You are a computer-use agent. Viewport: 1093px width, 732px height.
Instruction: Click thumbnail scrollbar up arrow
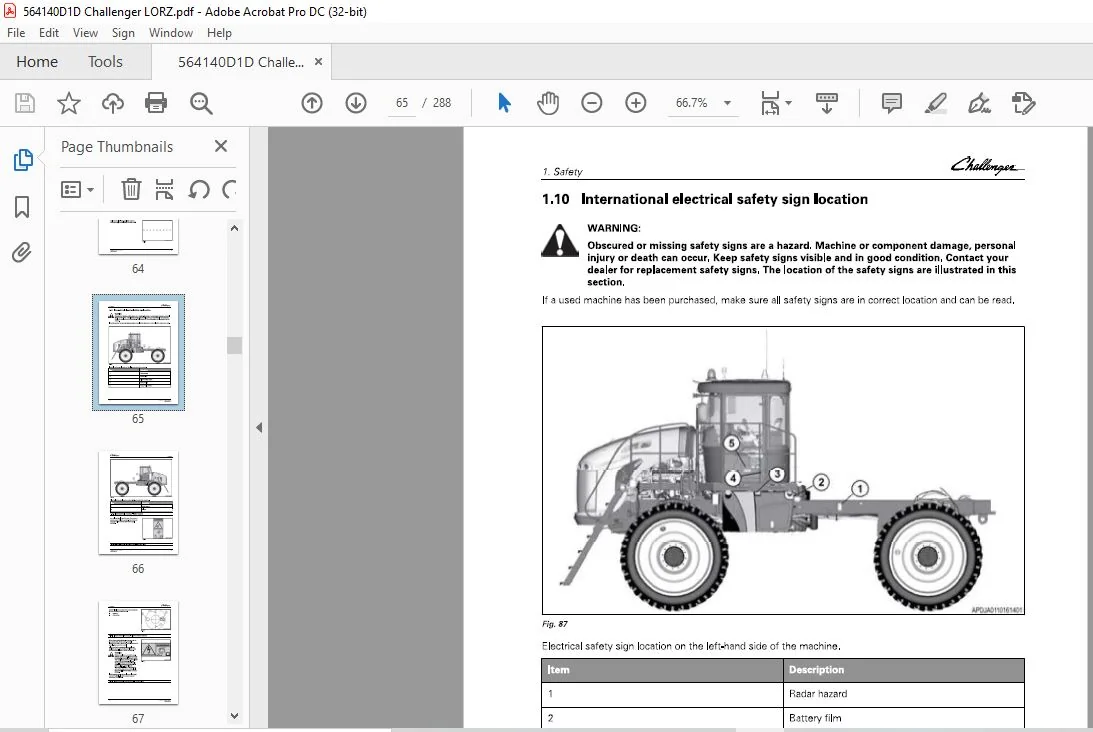point(234,228)
